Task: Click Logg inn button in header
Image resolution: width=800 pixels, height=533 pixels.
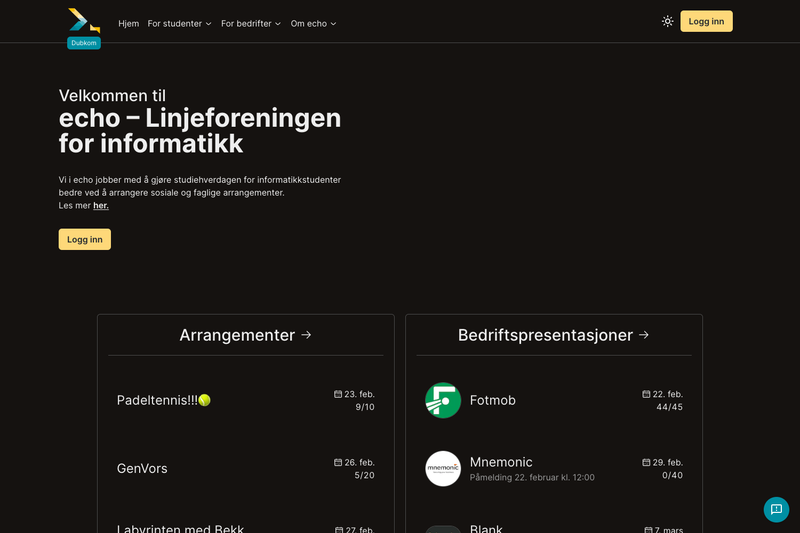Action: (x=706, y=21)
